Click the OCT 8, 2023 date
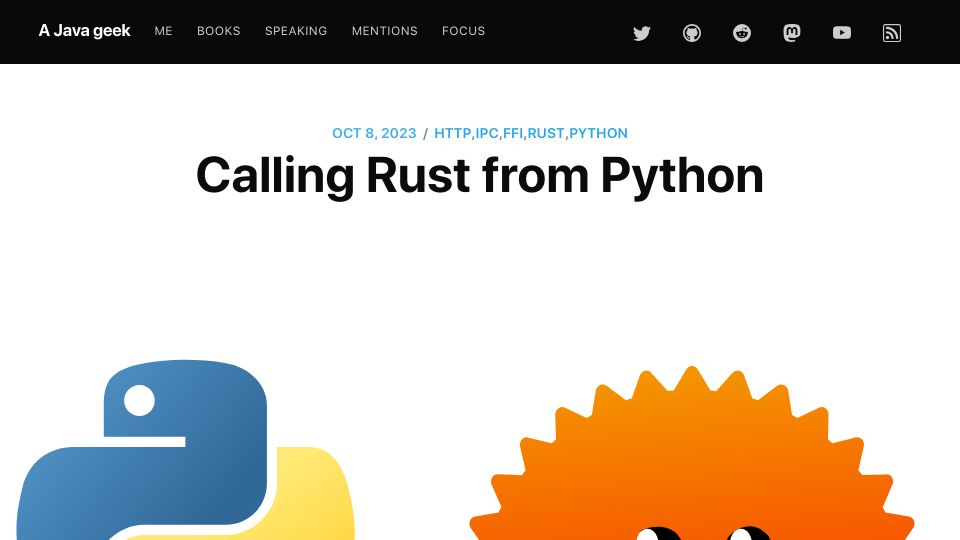960x540 pixels. 374,133
